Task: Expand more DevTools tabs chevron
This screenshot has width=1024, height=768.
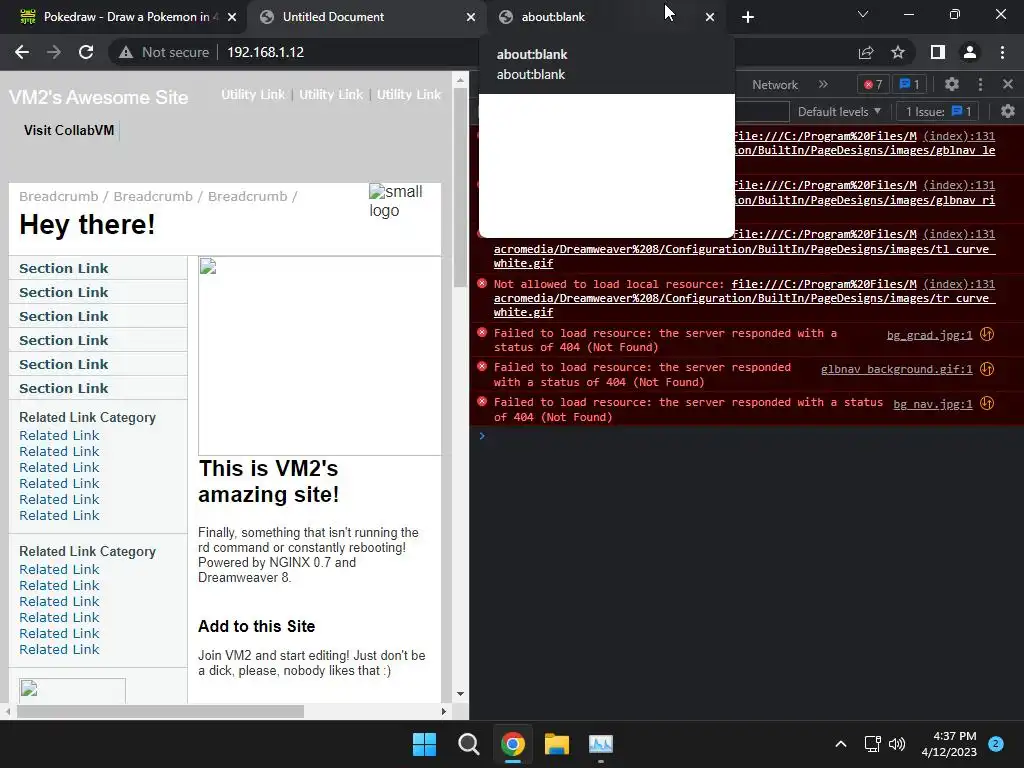Action: tap(823, 84)
